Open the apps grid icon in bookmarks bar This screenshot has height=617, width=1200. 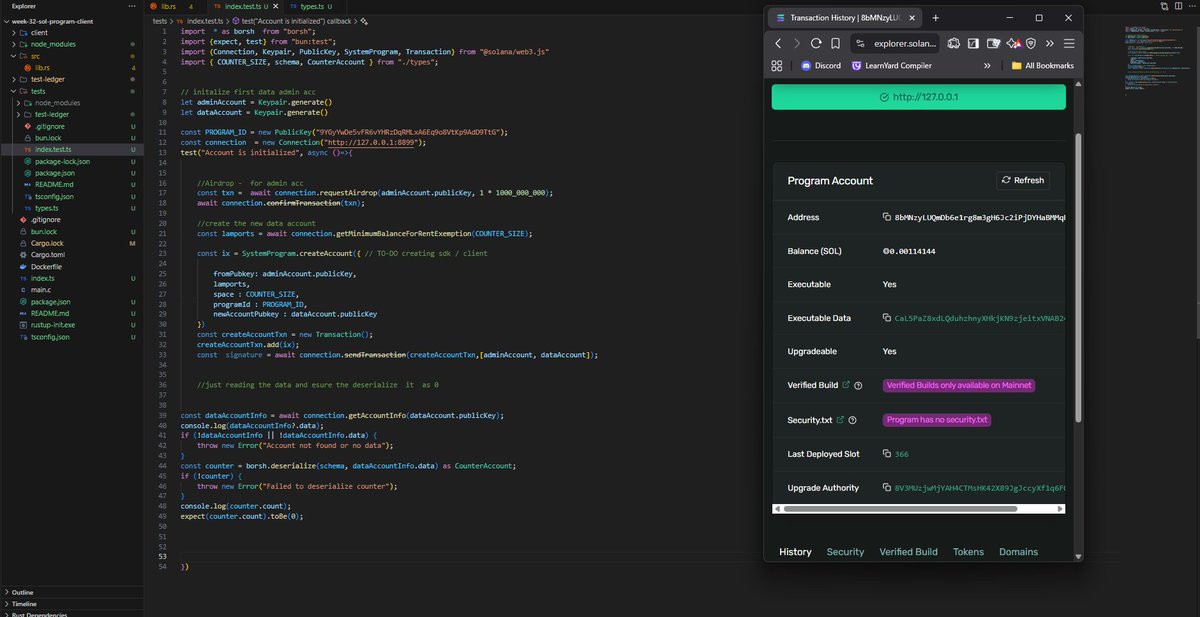(x=777, y=65)
